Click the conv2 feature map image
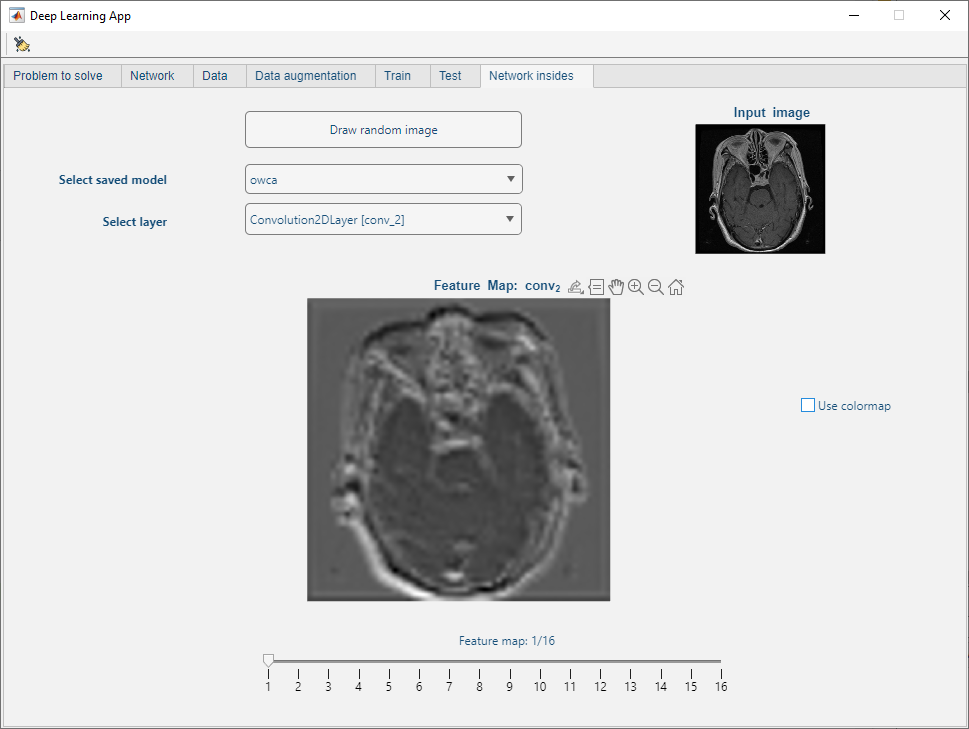Image resolution: width=969 pixels, height=729 pixels. click(458, 449)
